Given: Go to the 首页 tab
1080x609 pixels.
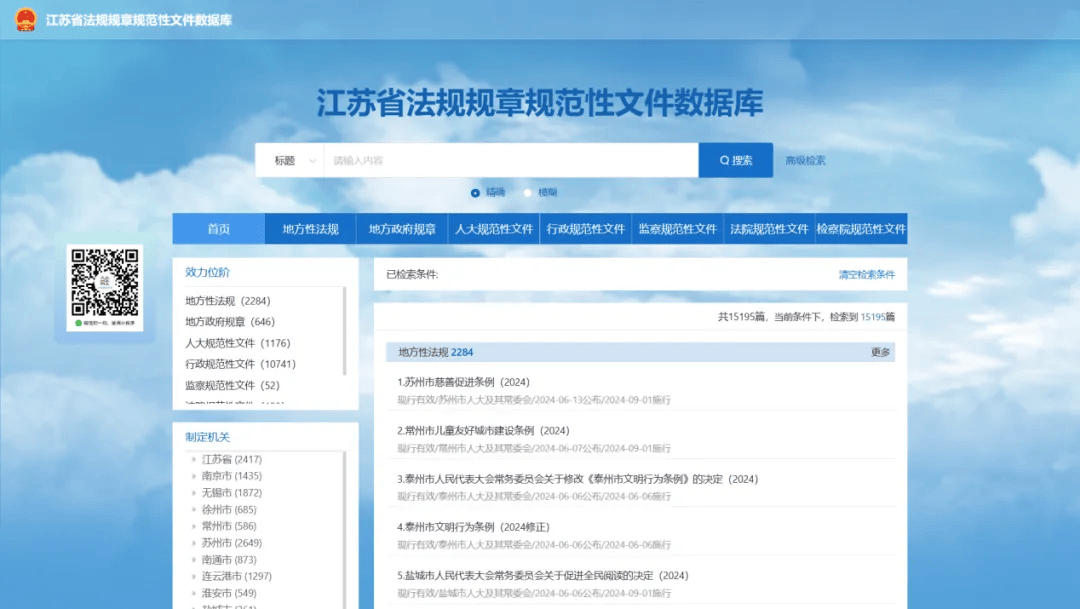Looking at the screenshot, I should (x=218, y=229).
